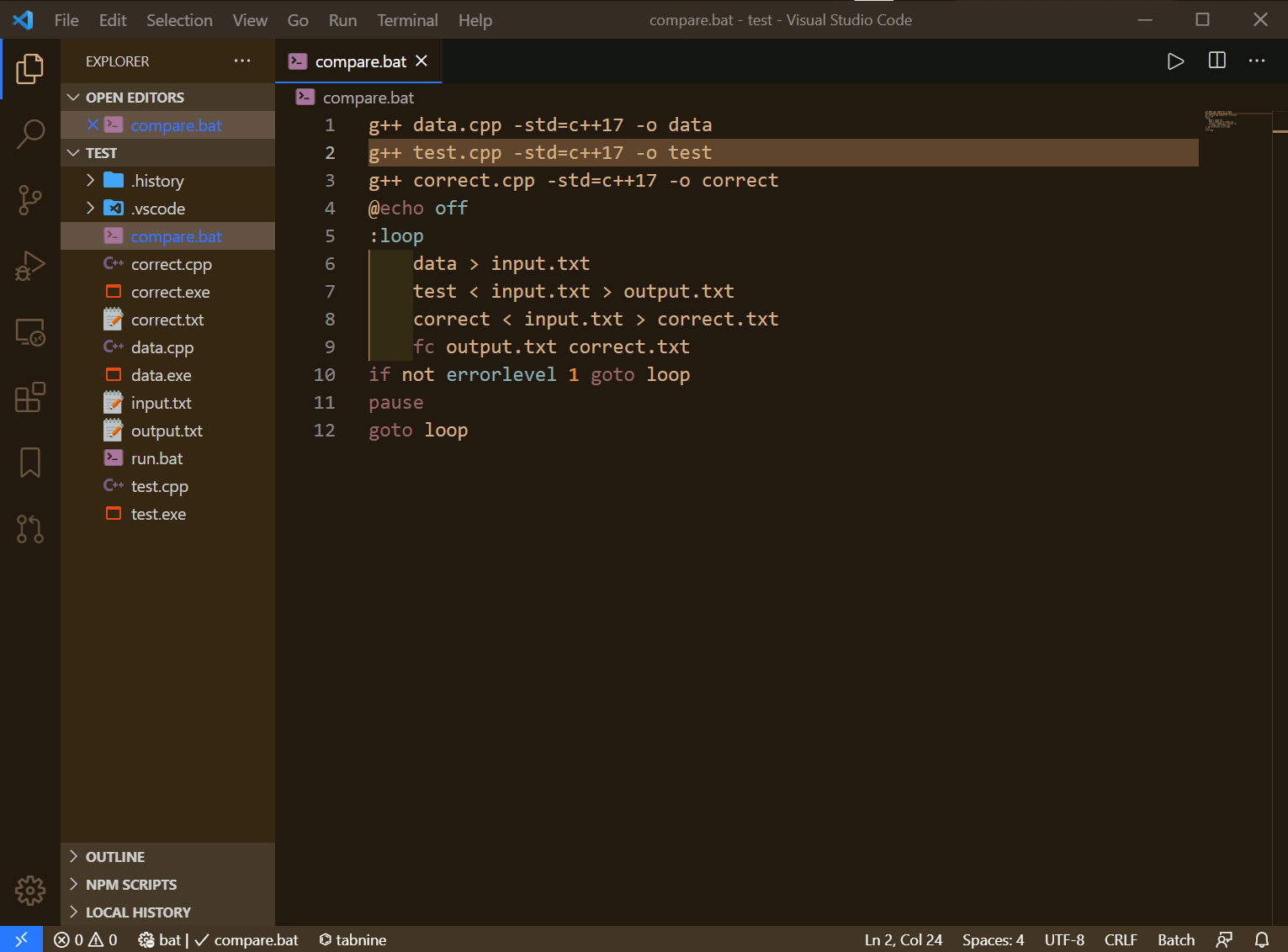Open the Terminal menu
Viewport: 1288px width, 952px height.
(x=407, y=20)
